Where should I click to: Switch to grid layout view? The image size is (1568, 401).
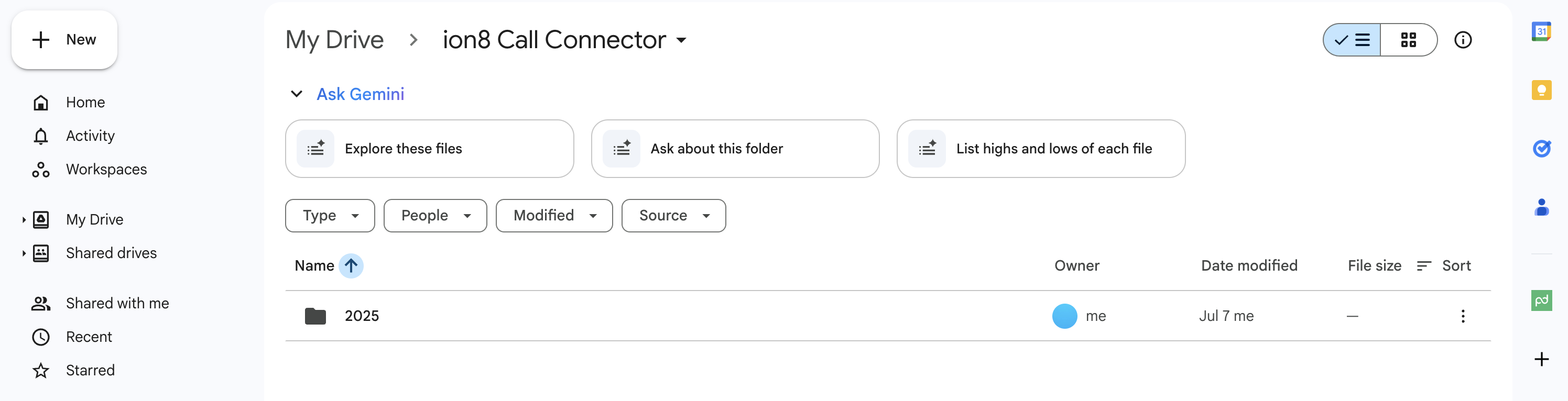(x=1408, y=40)
